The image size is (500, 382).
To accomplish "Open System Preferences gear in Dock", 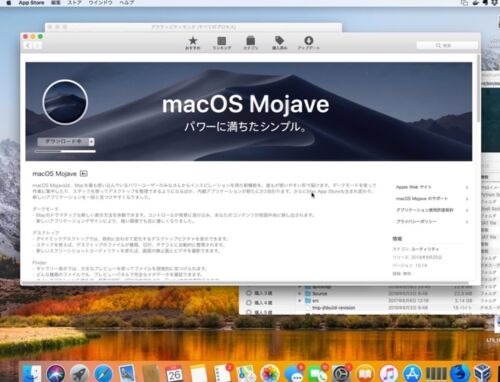I will tap(341, 373).
